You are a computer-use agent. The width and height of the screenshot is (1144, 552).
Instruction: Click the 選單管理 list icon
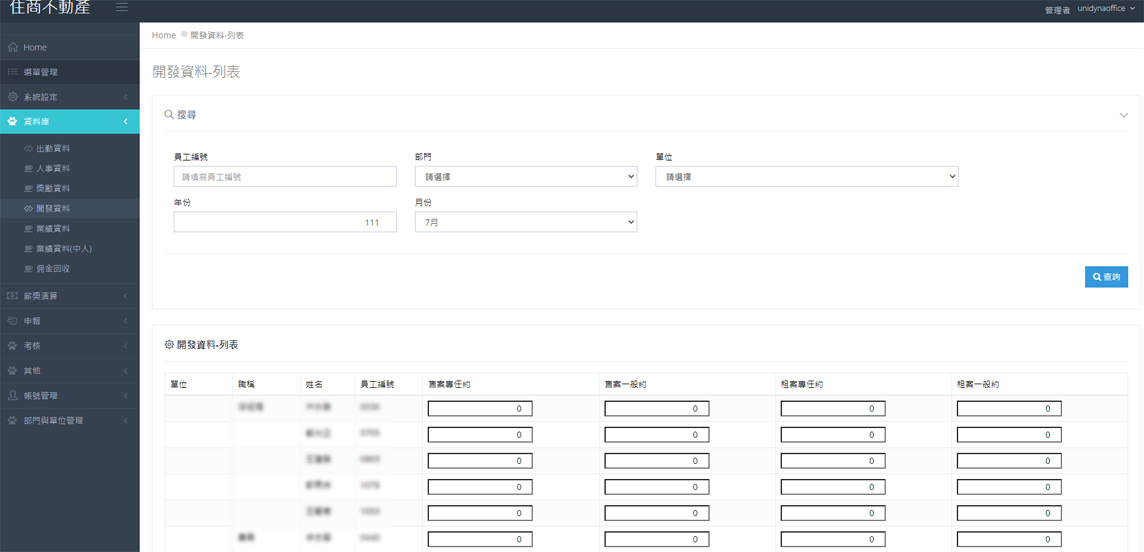pos(13,72)
